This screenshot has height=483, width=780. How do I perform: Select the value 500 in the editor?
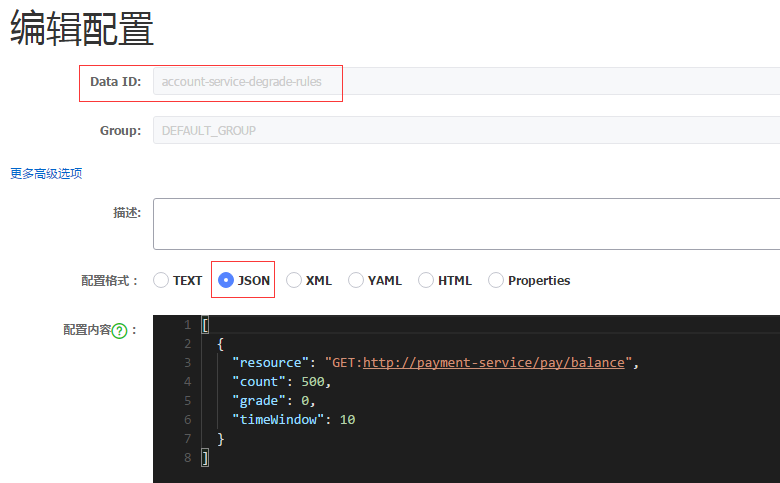tap(313, 382)
